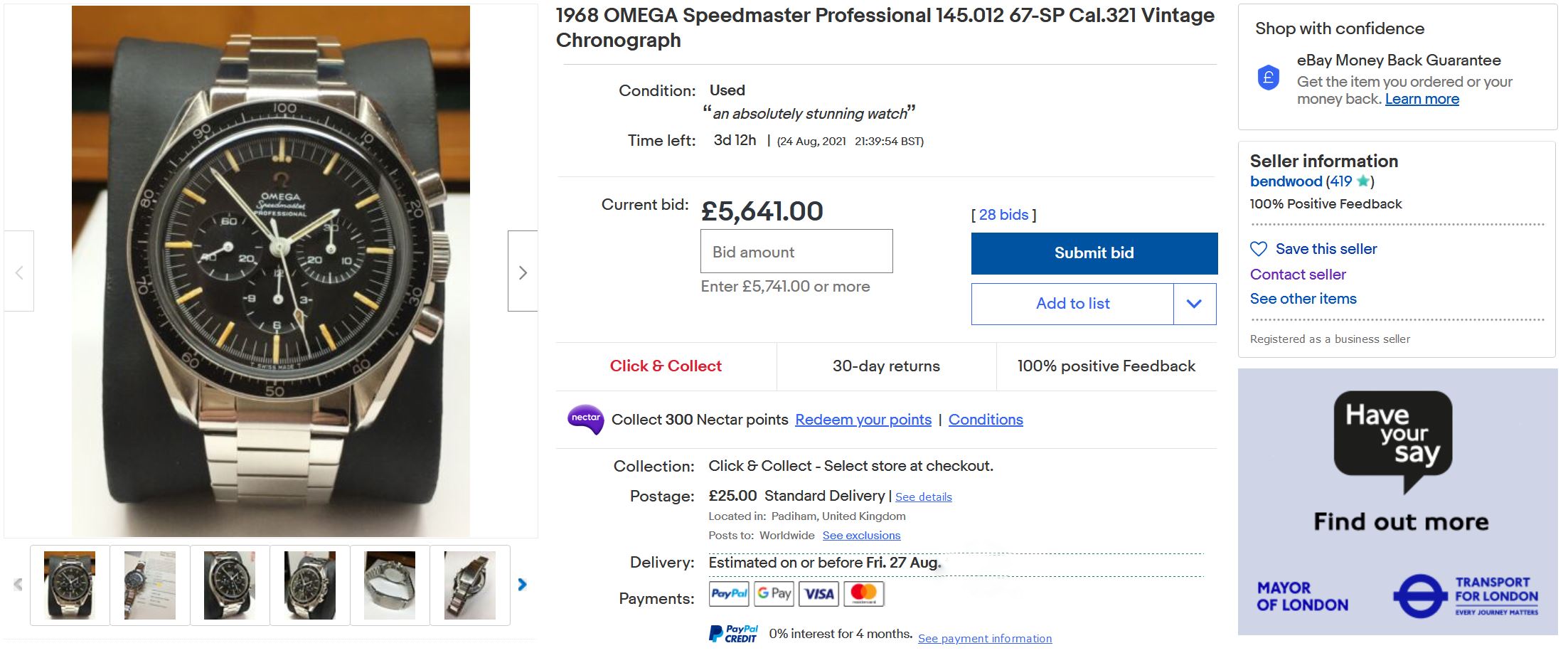The width and height of the screenshot is (1568, 653).
Task: Click the next image arrow on main photo
Action: click(523, 272)
